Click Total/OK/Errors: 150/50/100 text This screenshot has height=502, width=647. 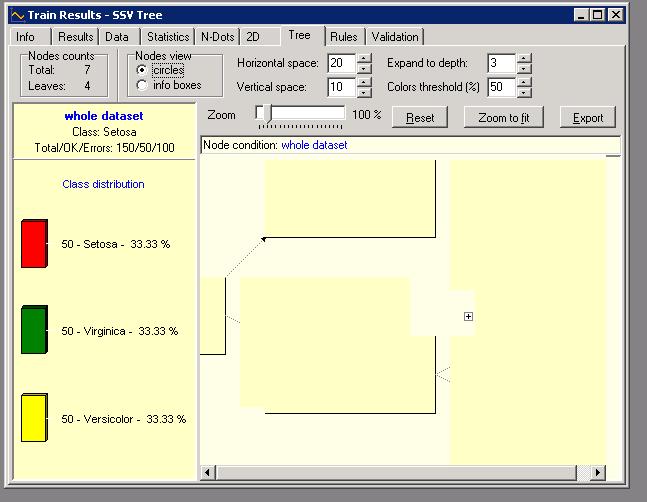(x=104, y=148)
